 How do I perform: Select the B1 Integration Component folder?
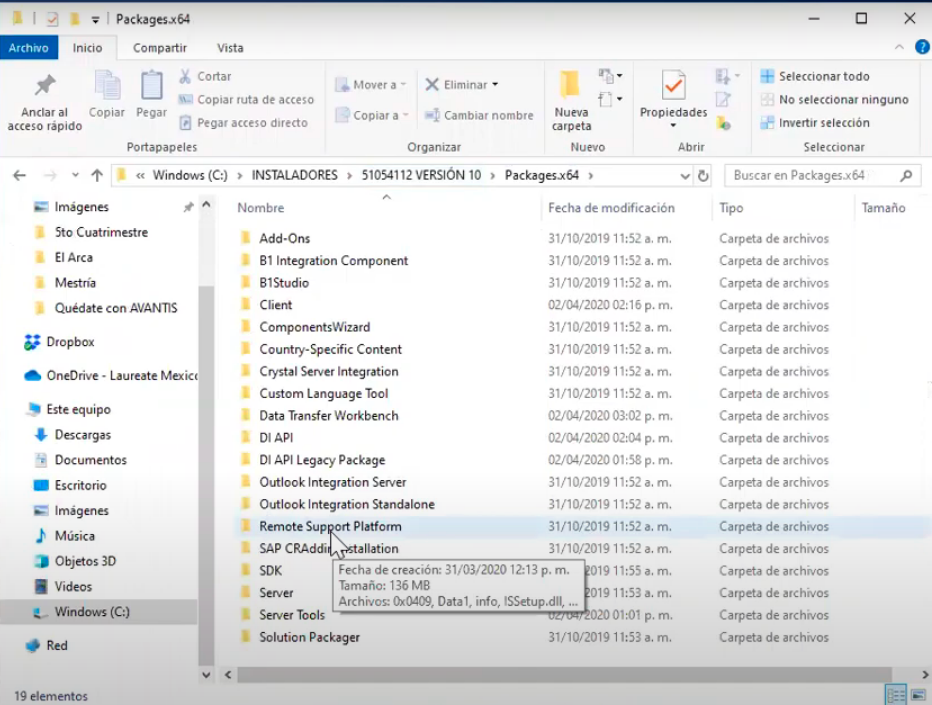pos(333,260)
